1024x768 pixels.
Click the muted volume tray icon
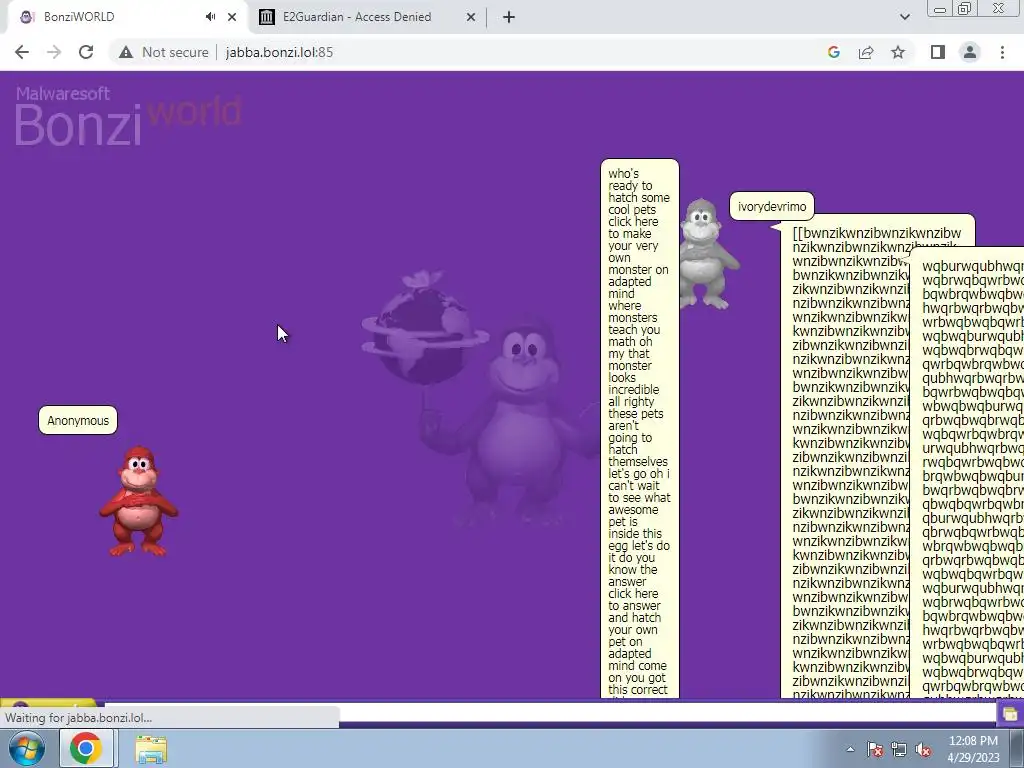pyautogui.click(x=923, y=749)
